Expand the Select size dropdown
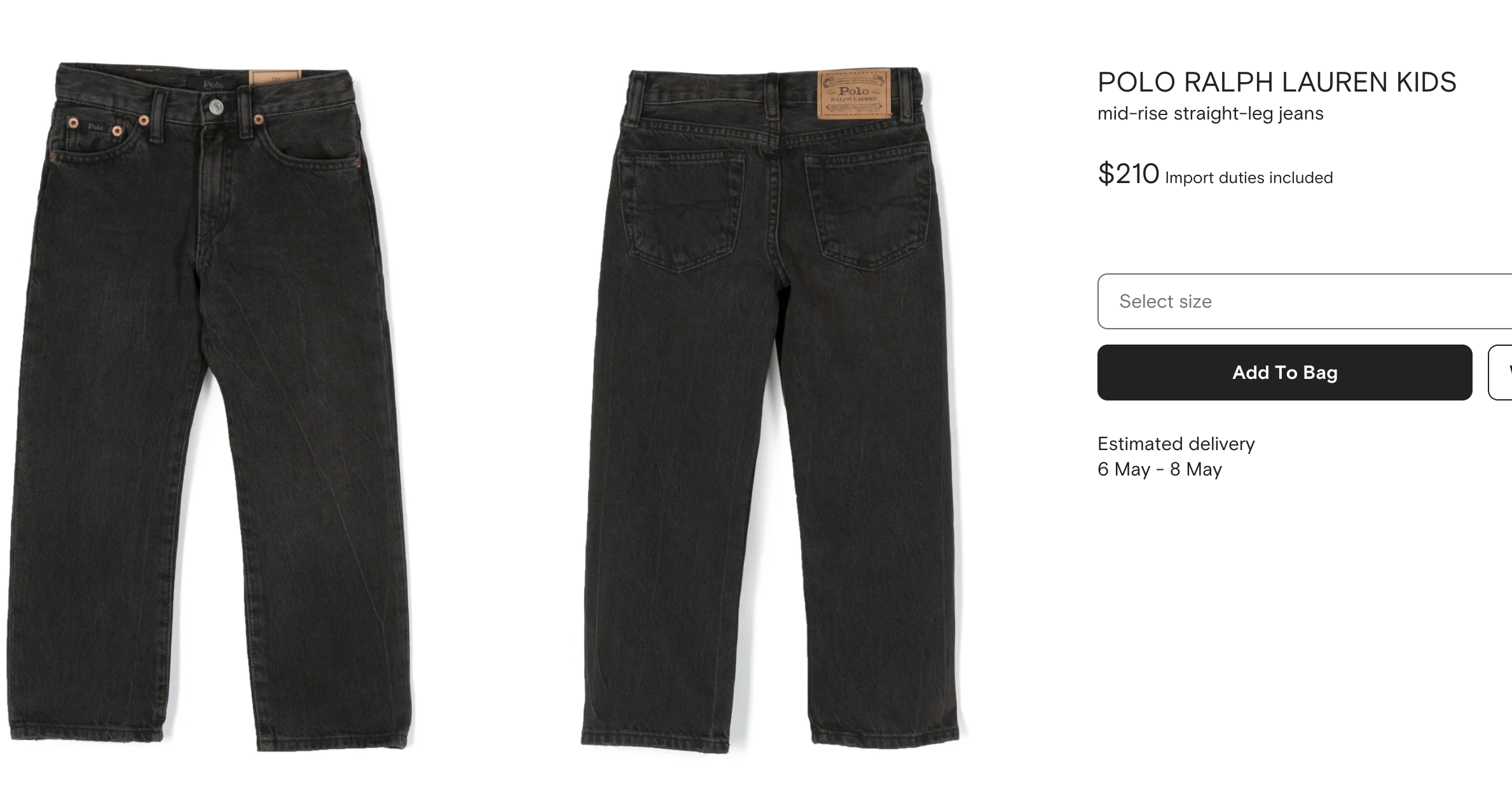 pos(1304,301)
